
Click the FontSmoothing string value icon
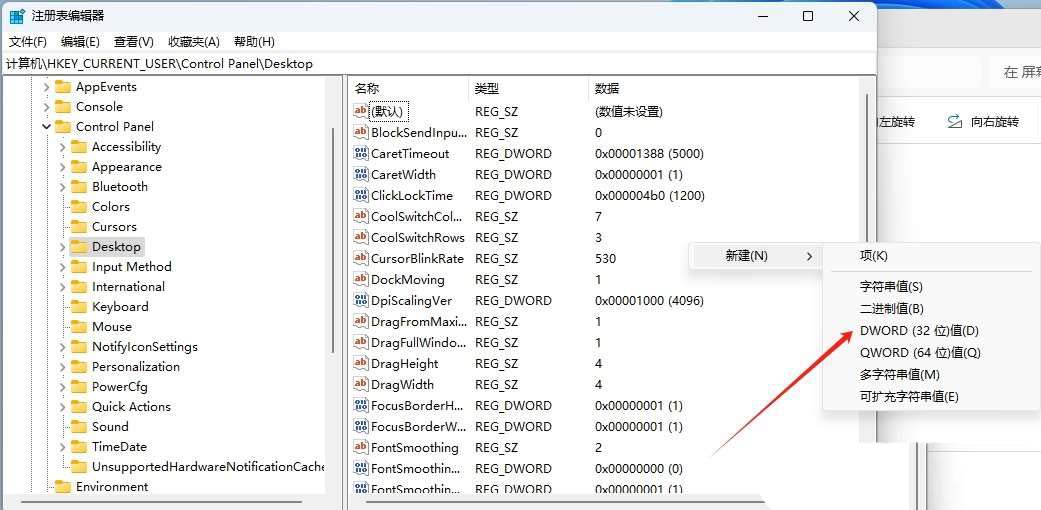[x=360, y=448]
